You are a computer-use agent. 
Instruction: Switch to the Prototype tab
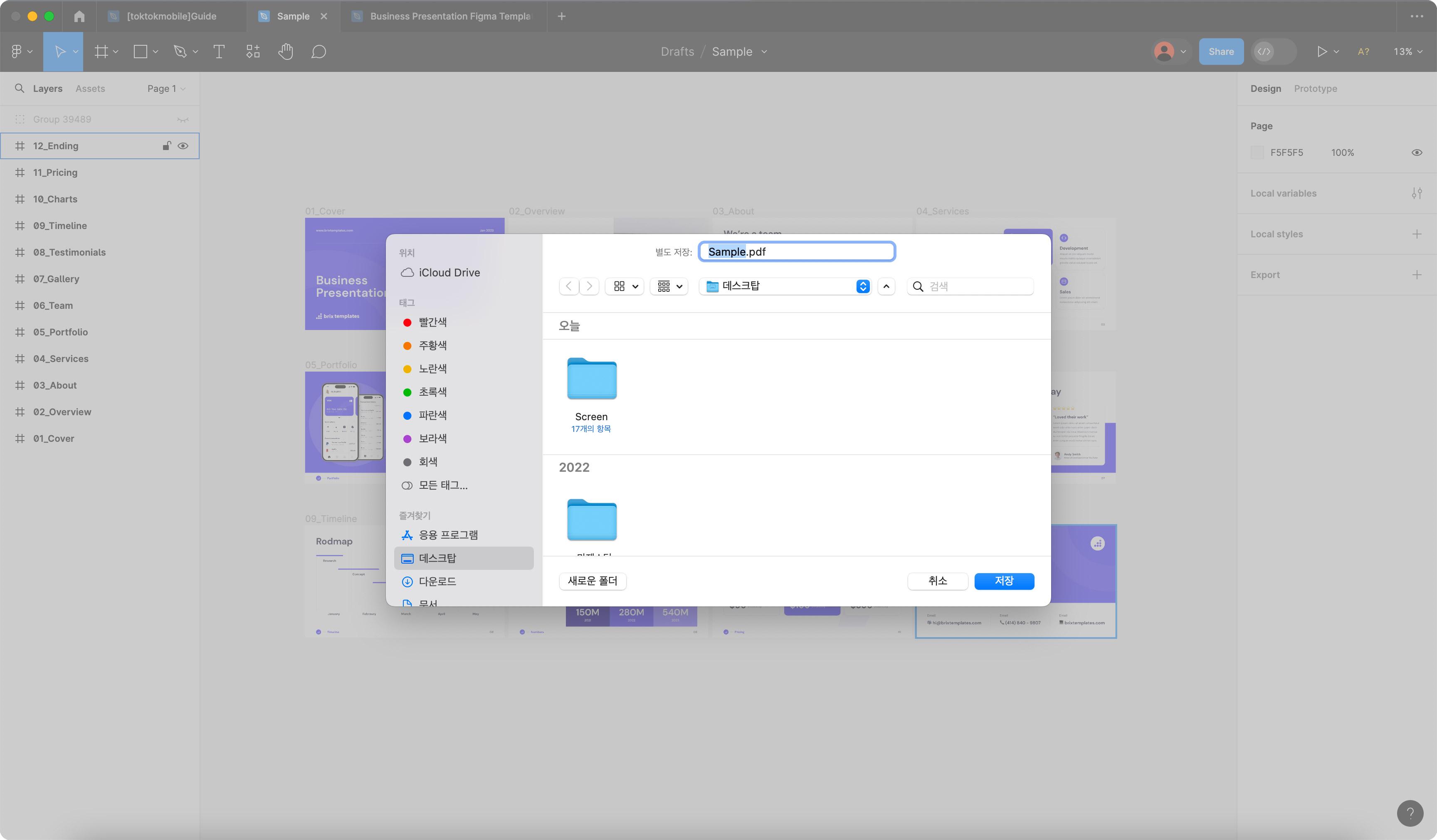[1315, 89]
